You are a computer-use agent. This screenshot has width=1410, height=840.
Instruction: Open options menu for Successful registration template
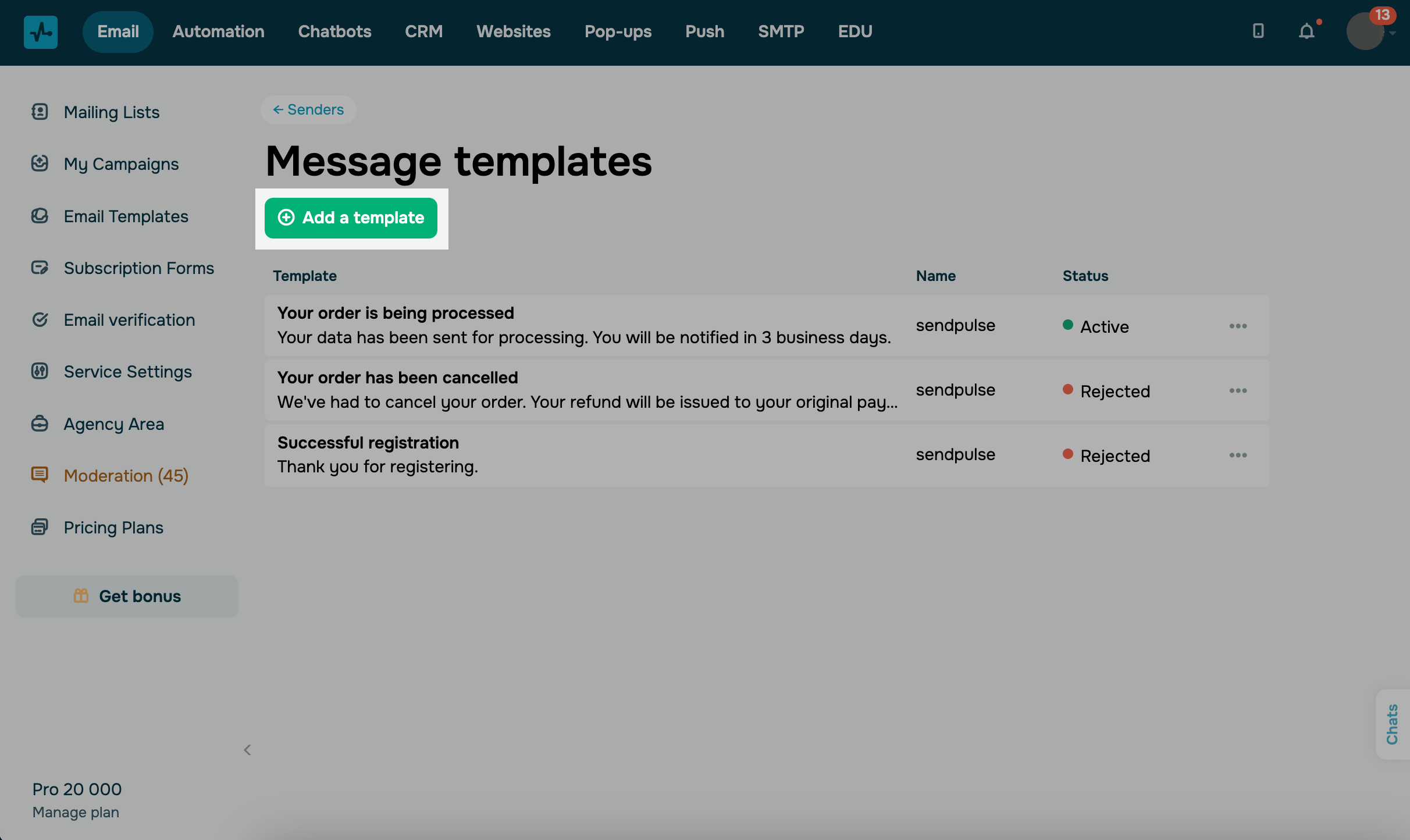coord(1238,455)
